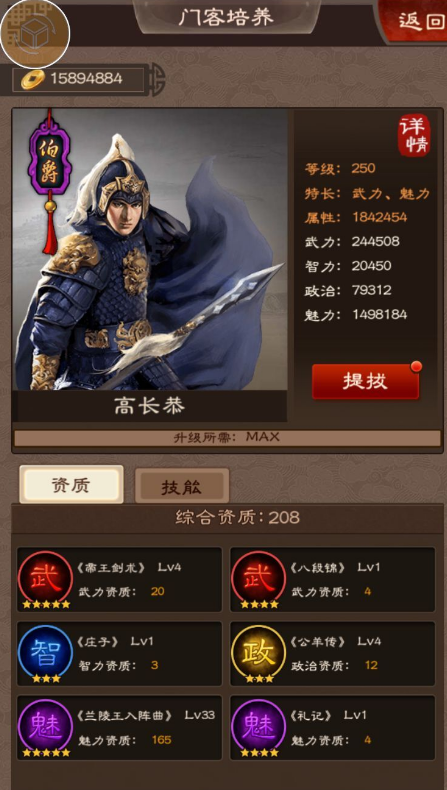The image size is (447, 790).
Task: Open the 兰陵王入阵曲 Lv33 book entry
Action: [x=119, y=728]
